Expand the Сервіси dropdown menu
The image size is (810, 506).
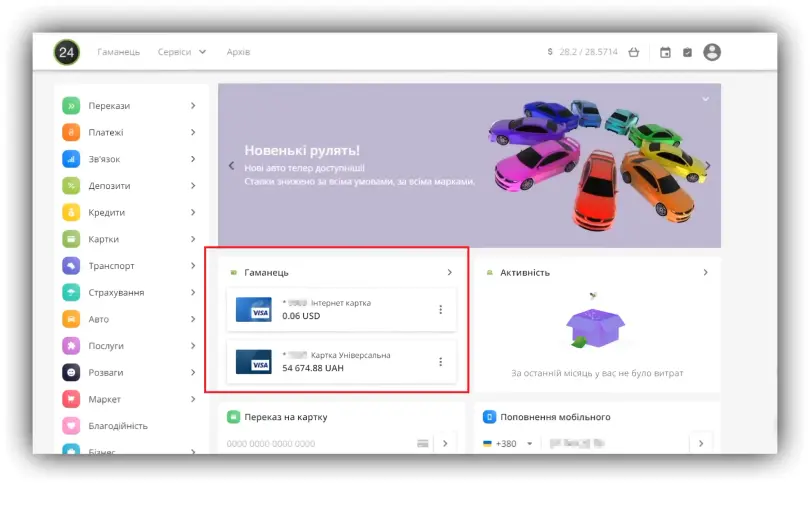coord(182,52)
